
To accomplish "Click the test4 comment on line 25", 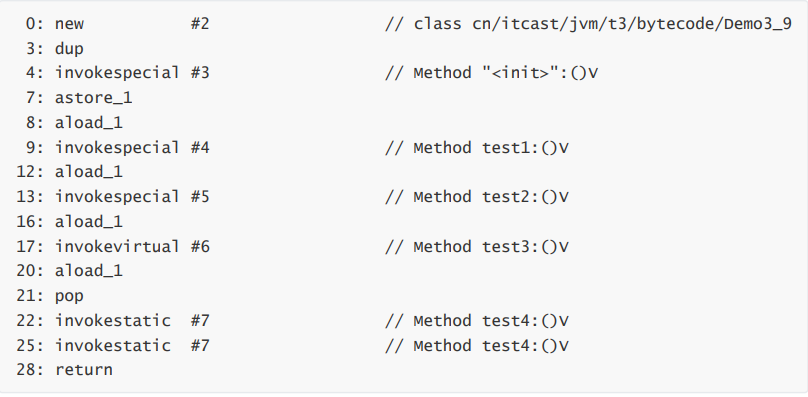I will (x=477, y=345).
